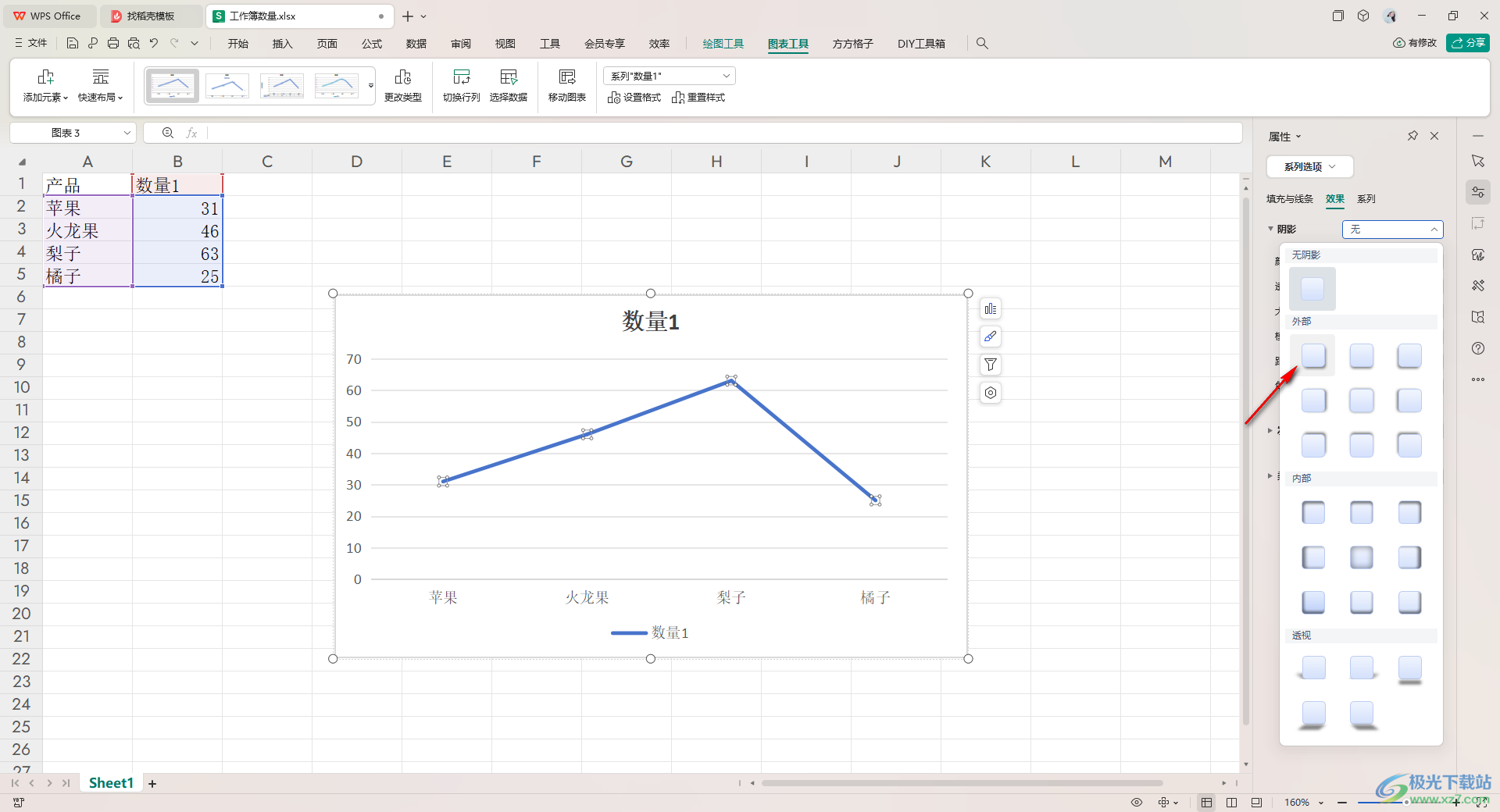Open the 系列选项 dropdown in properties panel
Viewport: 1500px width, 812px height.
pyautogui.click(x=1309, y=166)
